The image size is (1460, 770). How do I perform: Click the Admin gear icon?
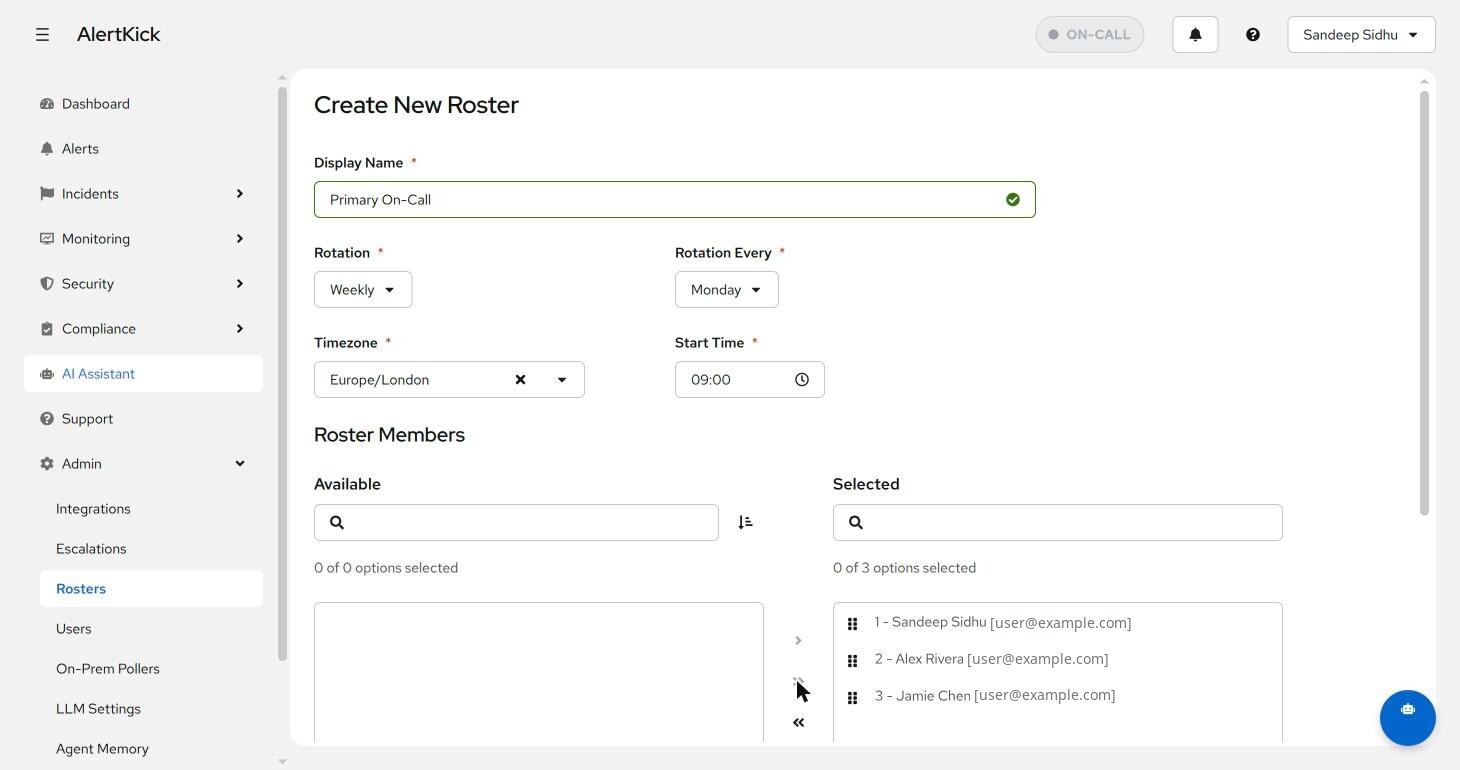(x=47, y=464)
